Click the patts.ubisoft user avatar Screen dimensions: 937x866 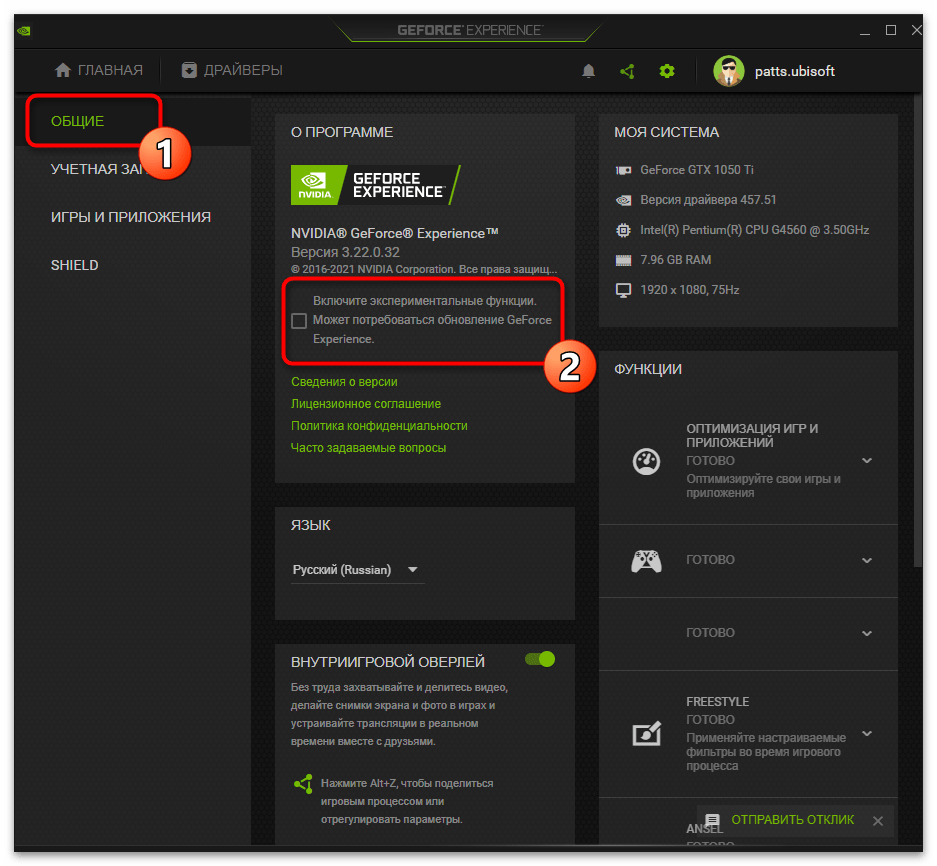point(729,71)
